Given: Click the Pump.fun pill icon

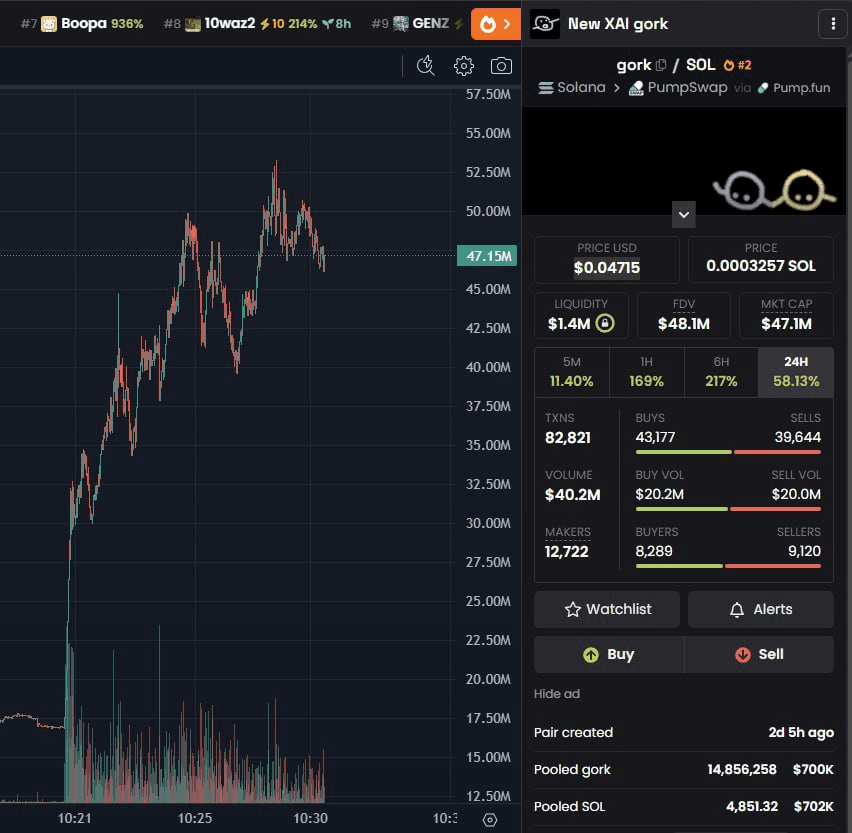Looking at the screenshot, I should coord(763,87).
